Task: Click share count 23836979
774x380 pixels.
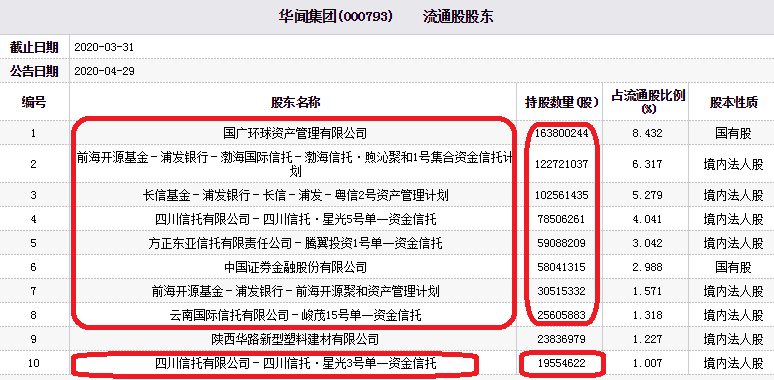Action: pos(562,339)
